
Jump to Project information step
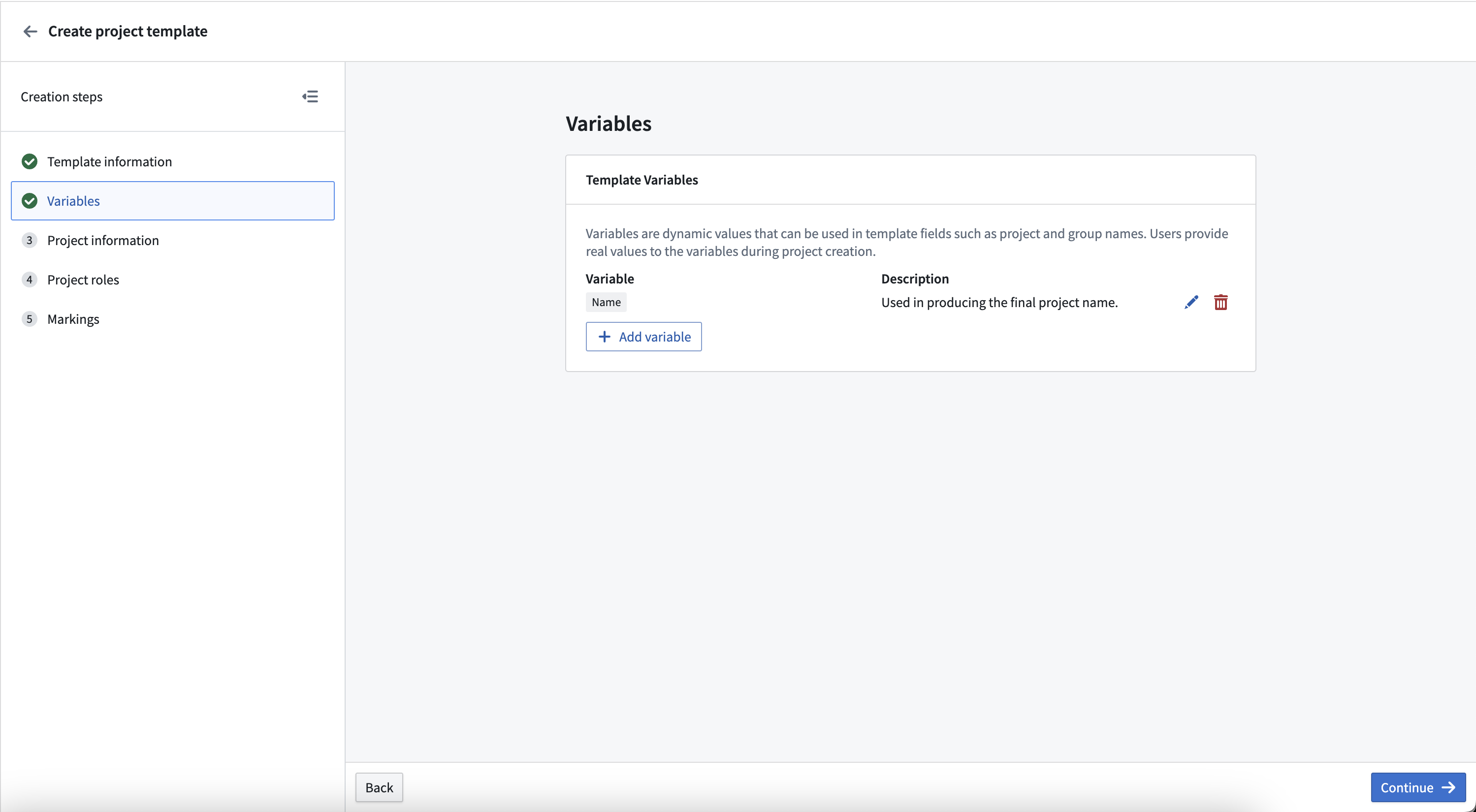pyautogui.click(x=172, y=241)
